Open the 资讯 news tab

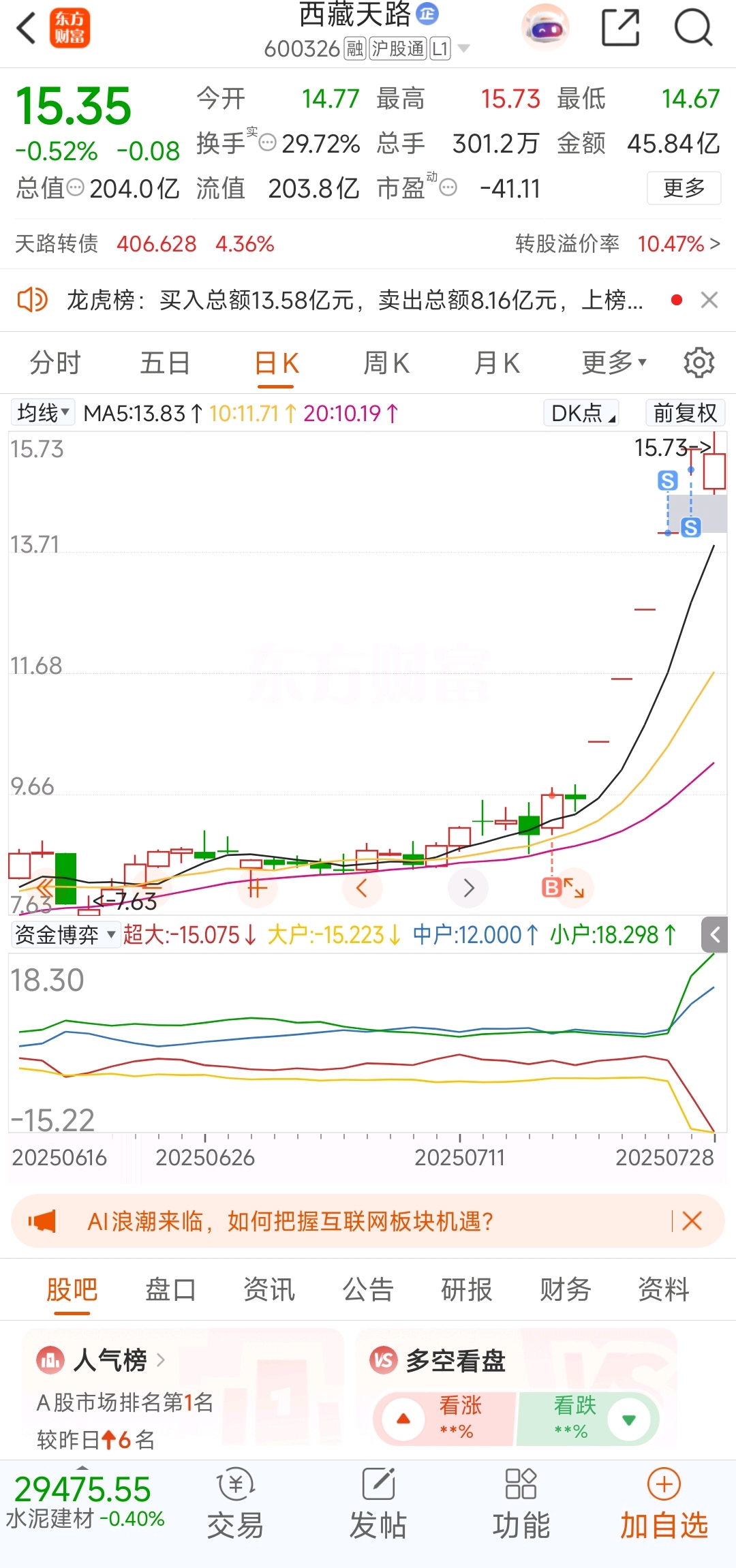[x=269, y=1289]
